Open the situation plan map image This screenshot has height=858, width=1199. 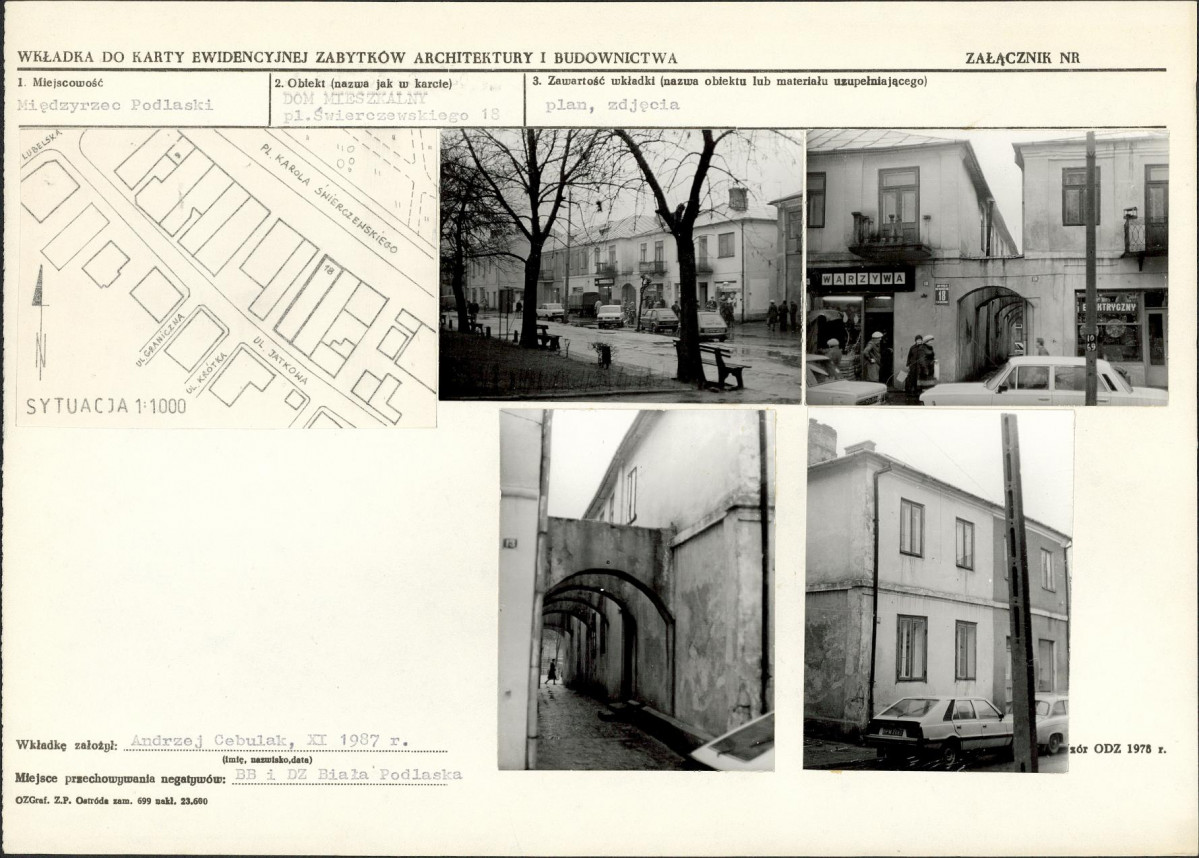[x=227, y=277]
